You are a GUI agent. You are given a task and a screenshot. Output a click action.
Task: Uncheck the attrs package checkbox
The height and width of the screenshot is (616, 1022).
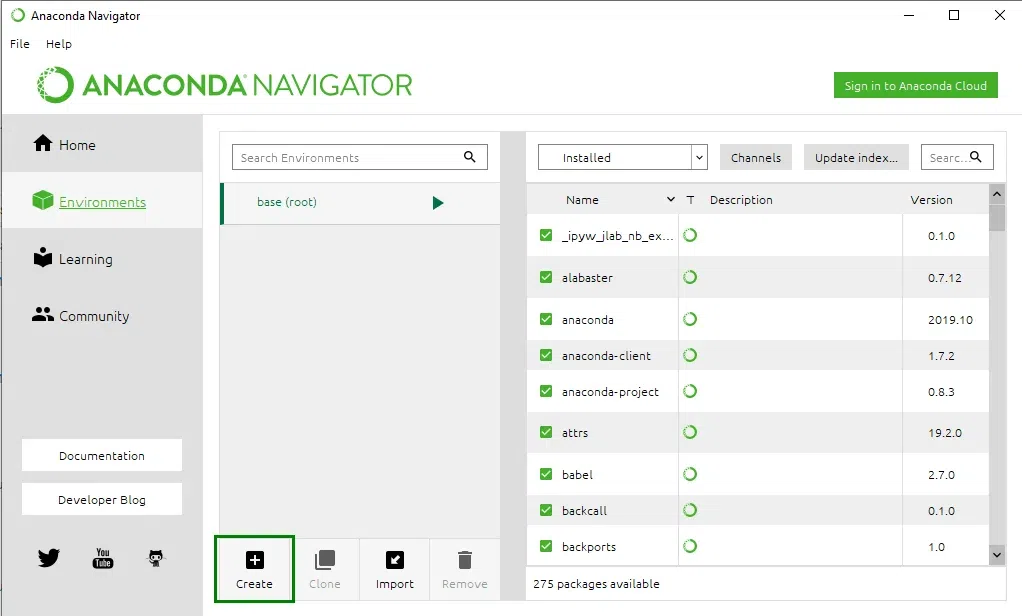click(x=546, y=432)
